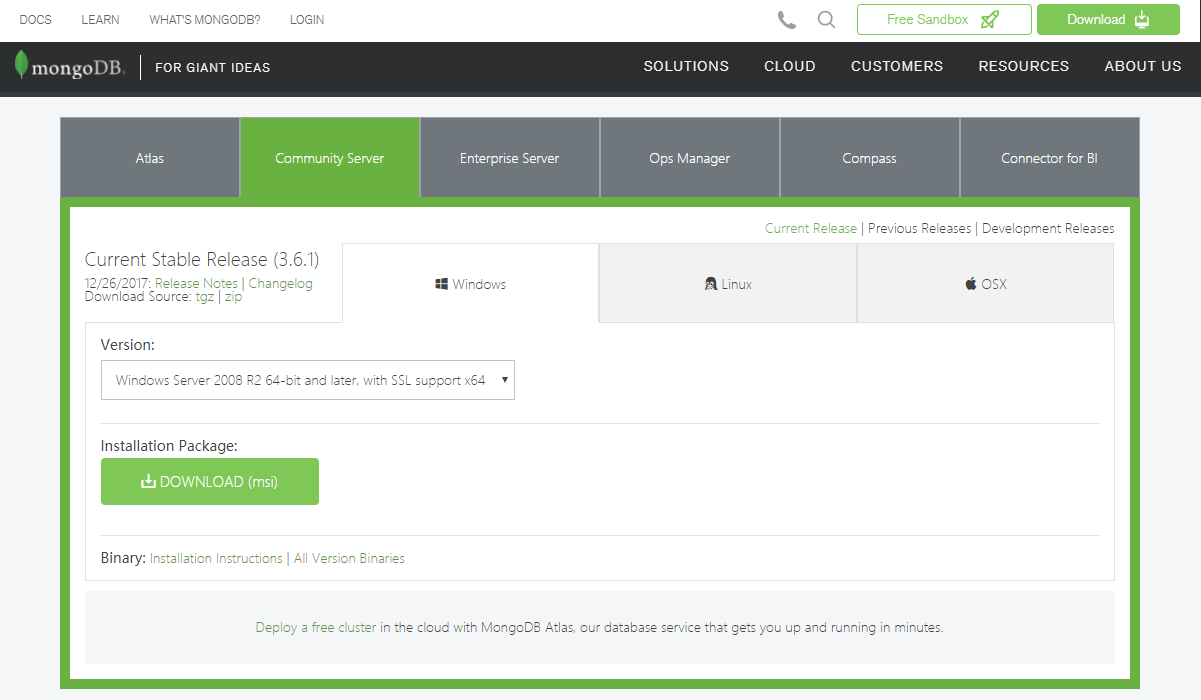Click the download arrow icon on DOWNLOAD (msi)

(148, 482)
